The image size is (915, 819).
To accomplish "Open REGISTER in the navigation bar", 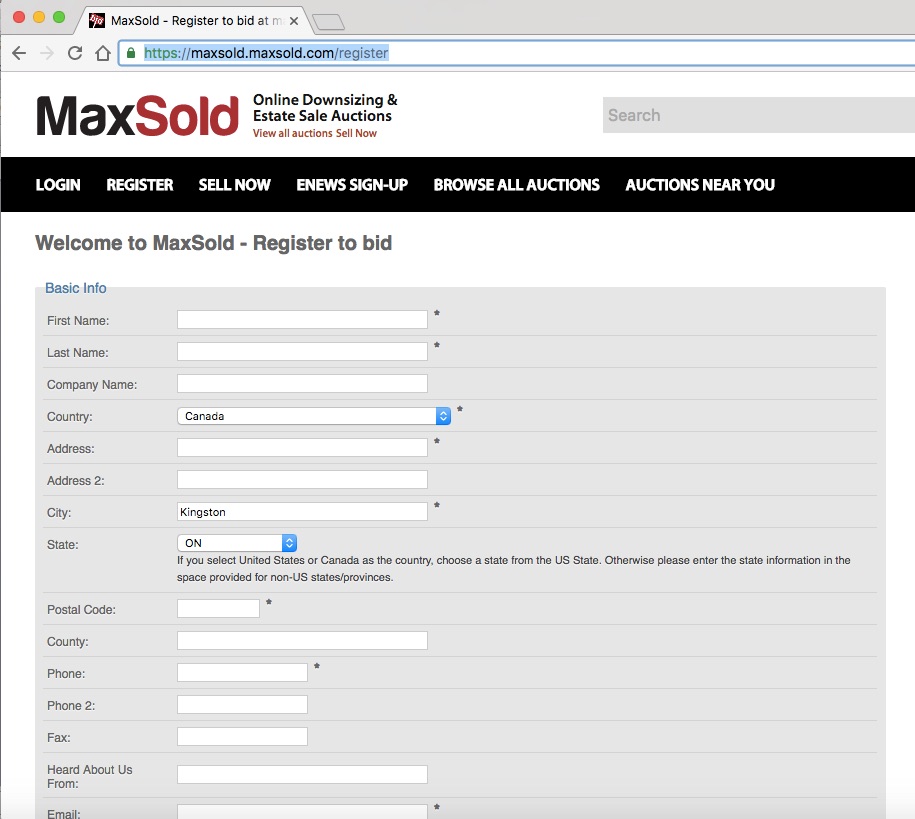I will pos(139,185).
